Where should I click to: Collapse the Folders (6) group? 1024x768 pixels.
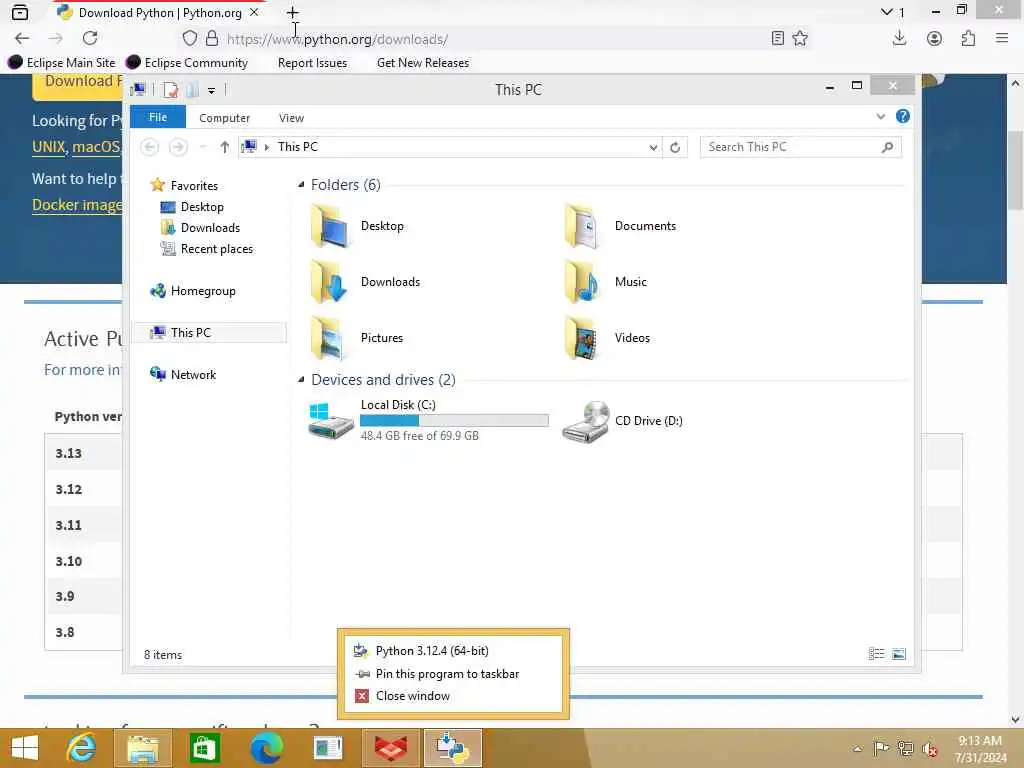(x=301, y=185)
